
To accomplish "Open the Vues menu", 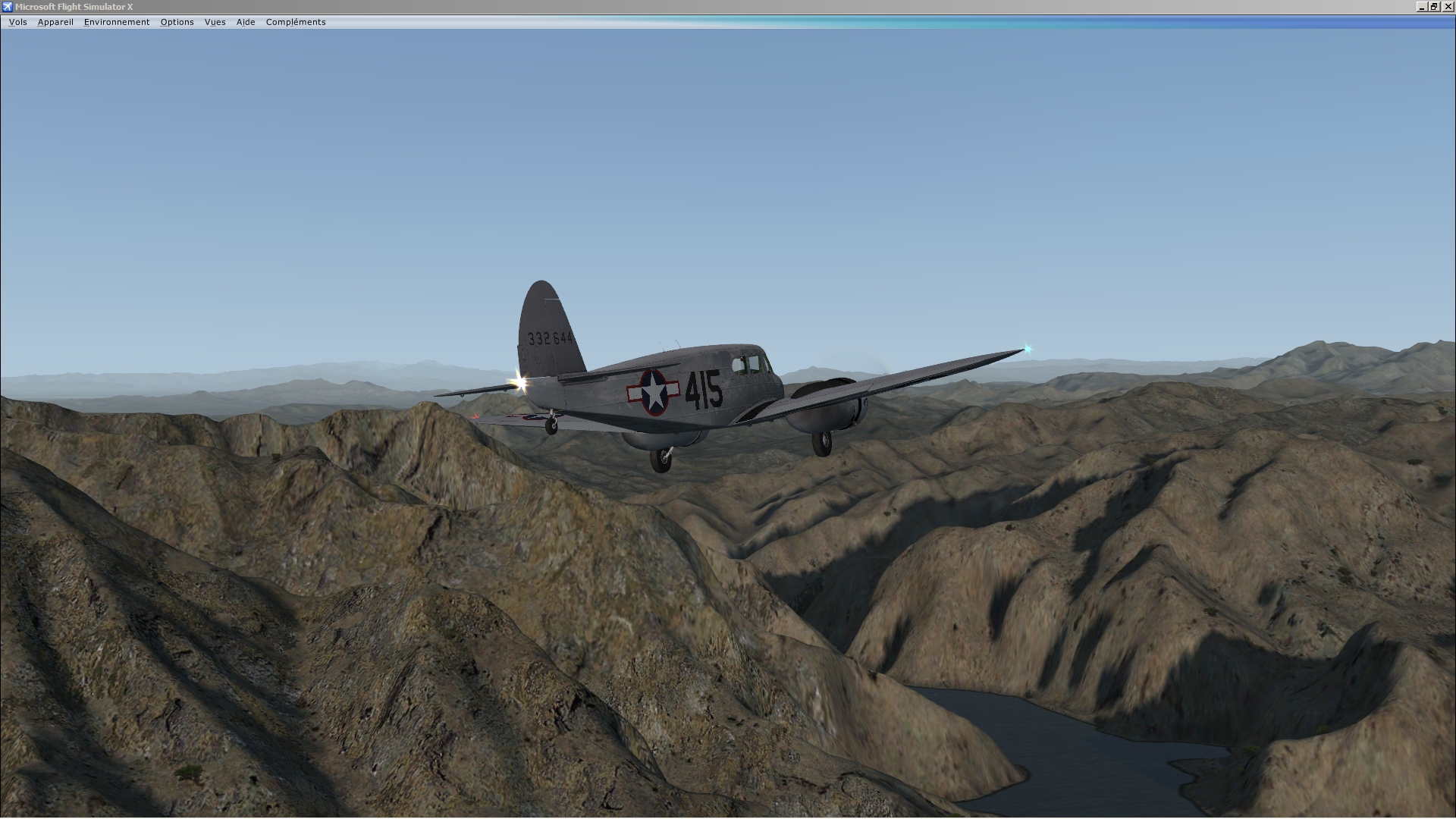I will 215,22.
